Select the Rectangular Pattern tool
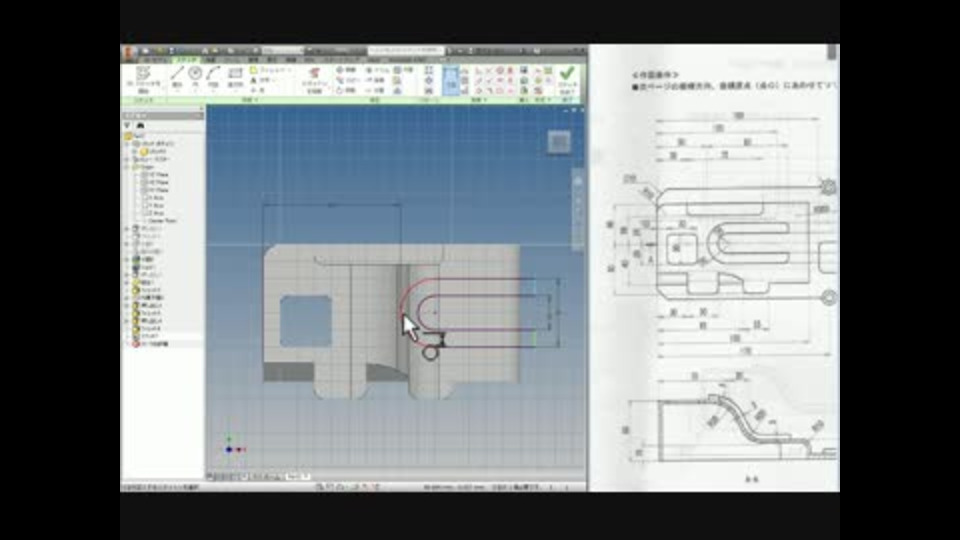 pos(429,70)
